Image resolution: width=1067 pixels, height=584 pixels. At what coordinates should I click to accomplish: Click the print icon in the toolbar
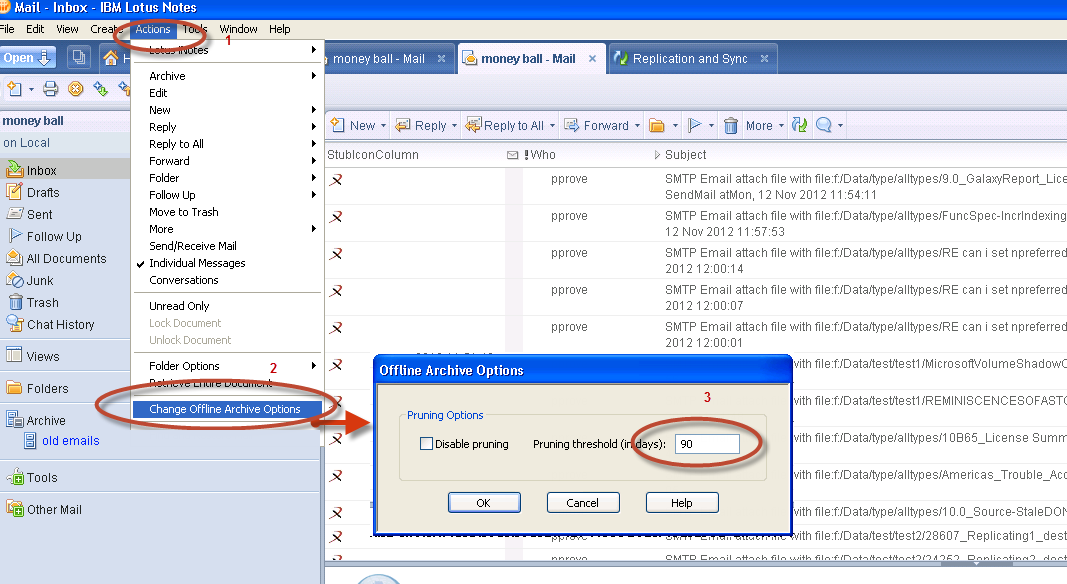[50, 88]
